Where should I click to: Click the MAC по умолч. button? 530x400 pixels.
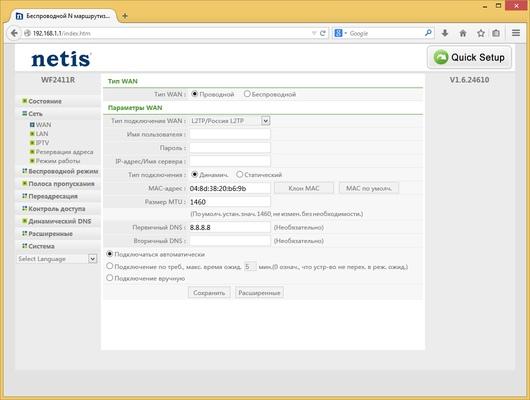[x=369, y=188]
